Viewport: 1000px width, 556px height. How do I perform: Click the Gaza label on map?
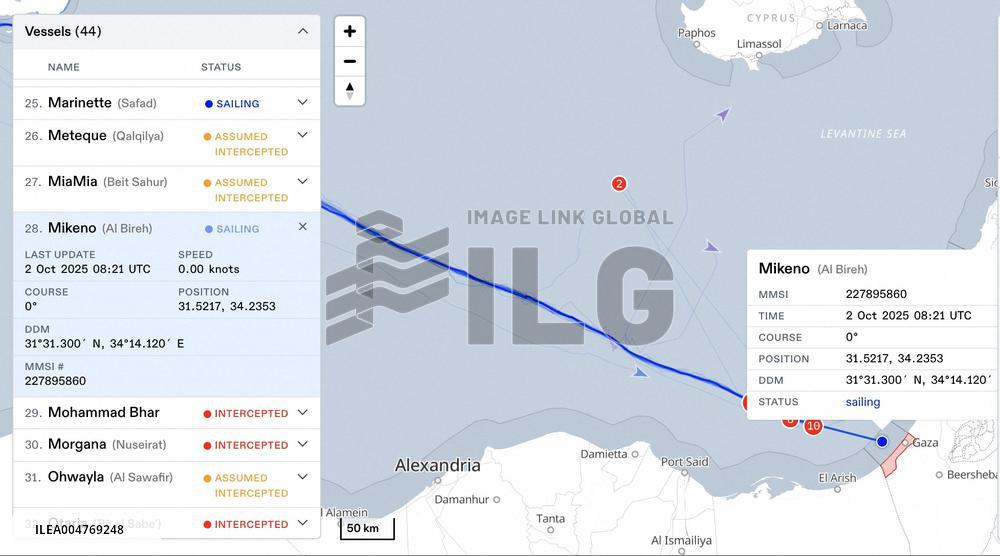coord(925,443)
